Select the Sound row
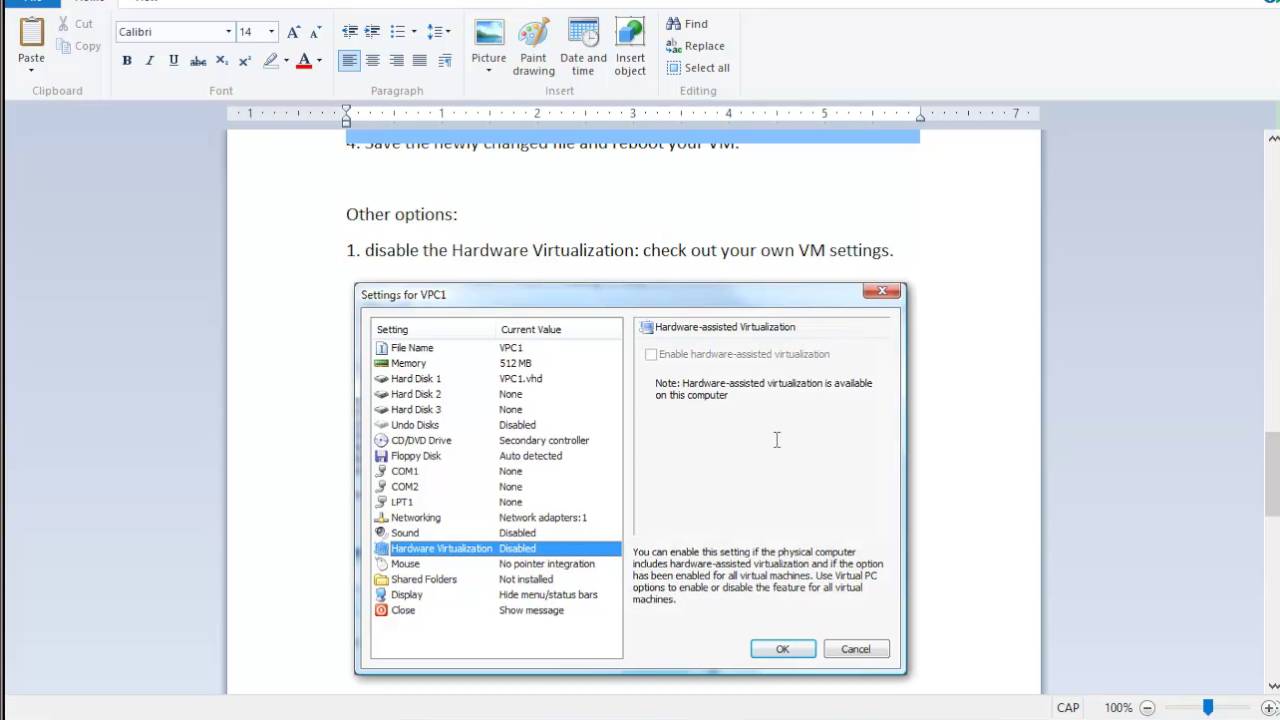This screenshot has width=1280, height=720. [x=497, y=533]
